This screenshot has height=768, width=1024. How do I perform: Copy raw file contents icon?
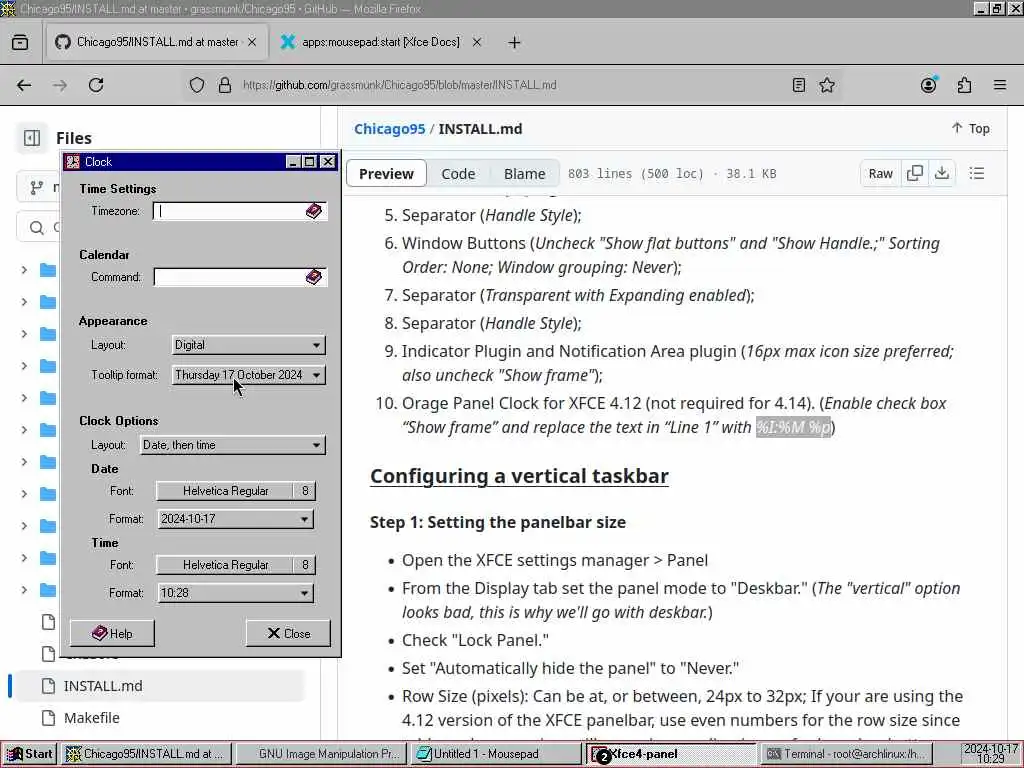coord(915,173)
